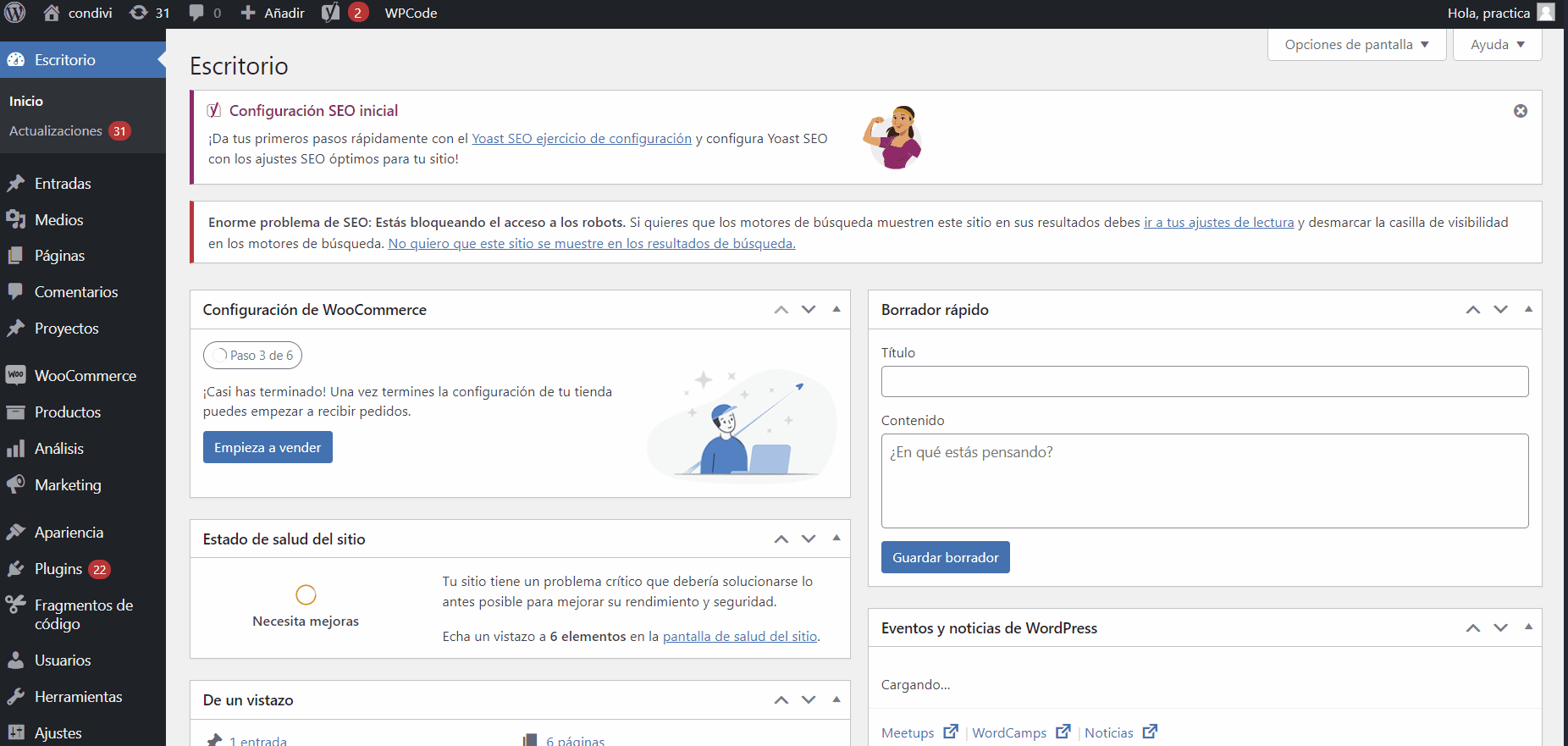Click the Guardar borrador button
This screenshot has width=1568, height=746.
[945, 558]
